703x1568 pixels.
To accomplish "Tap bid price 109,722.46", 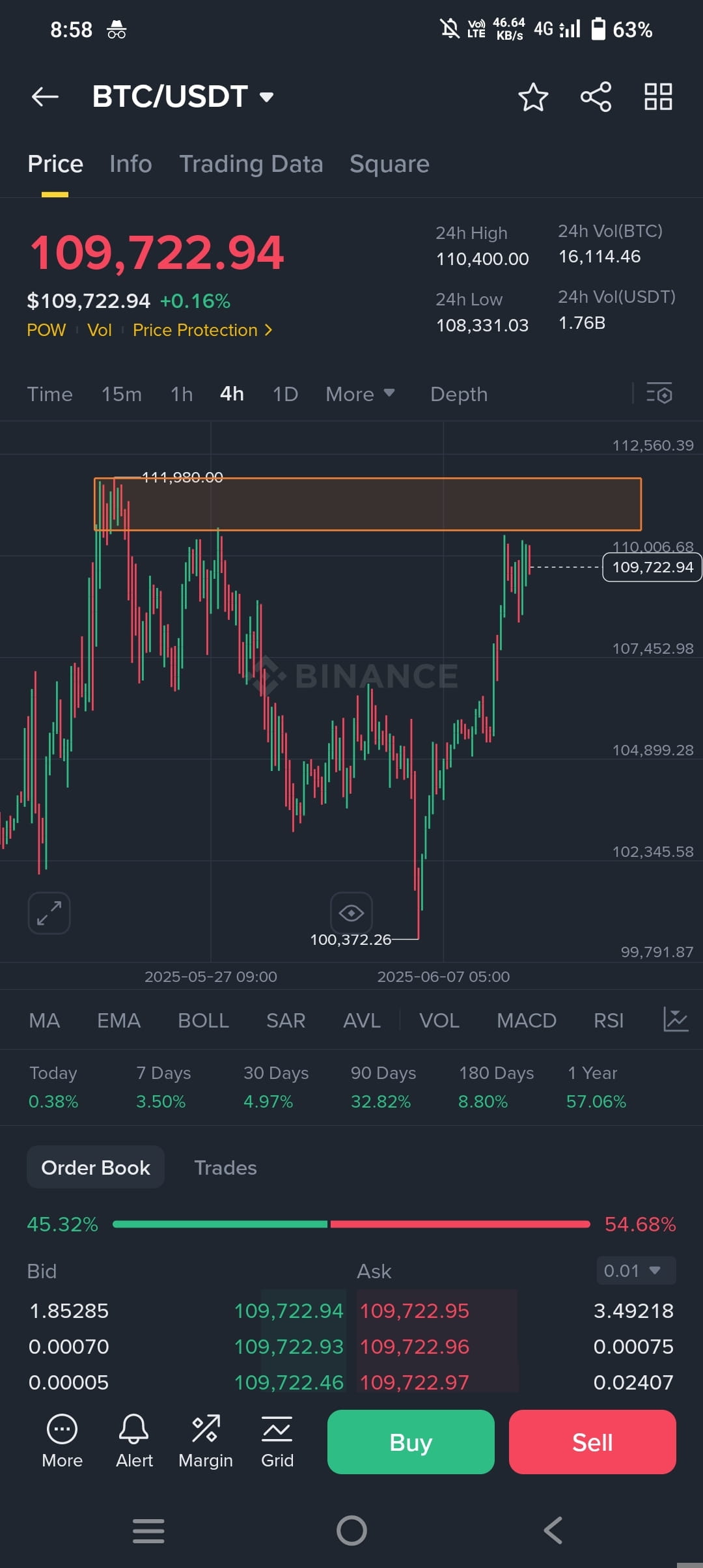I will point(288,1382).
